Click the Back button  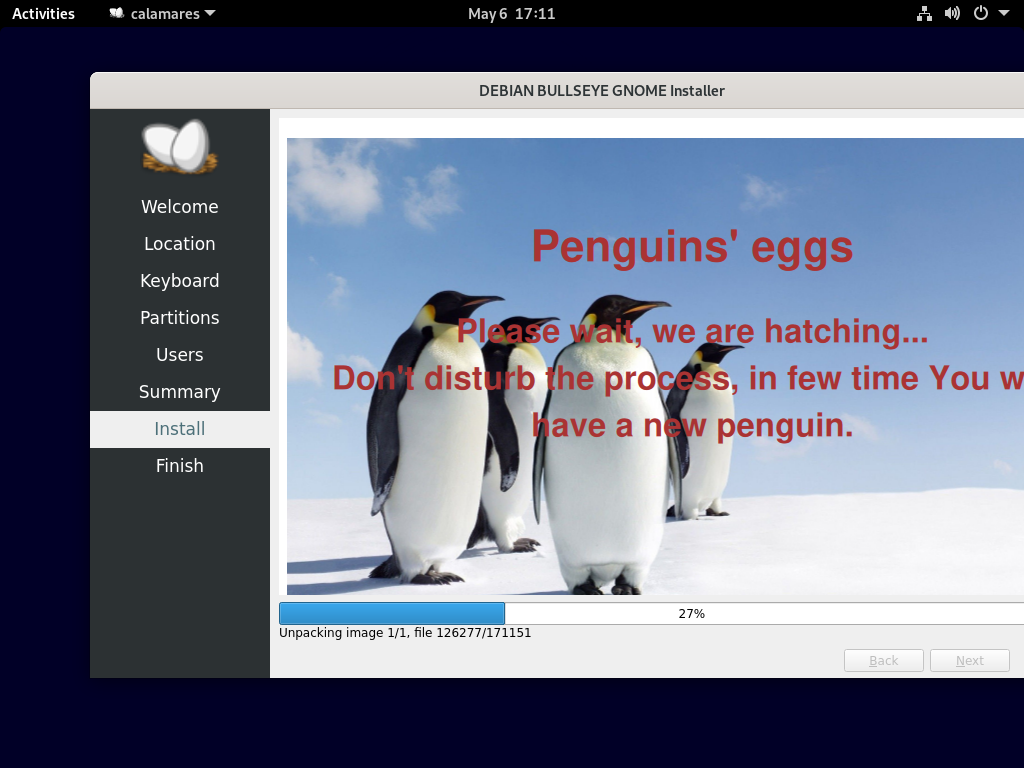pos(883,660)
